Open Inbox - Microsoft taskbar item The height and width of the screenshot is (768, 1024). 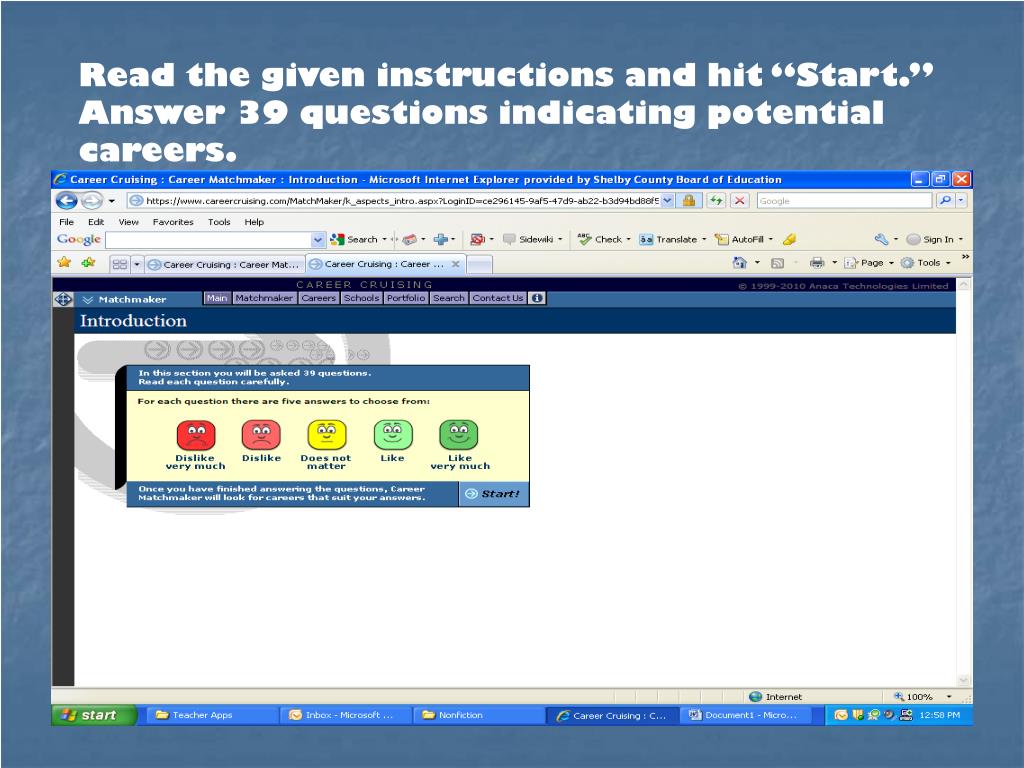pyautogui.click(x=347, y=715)
